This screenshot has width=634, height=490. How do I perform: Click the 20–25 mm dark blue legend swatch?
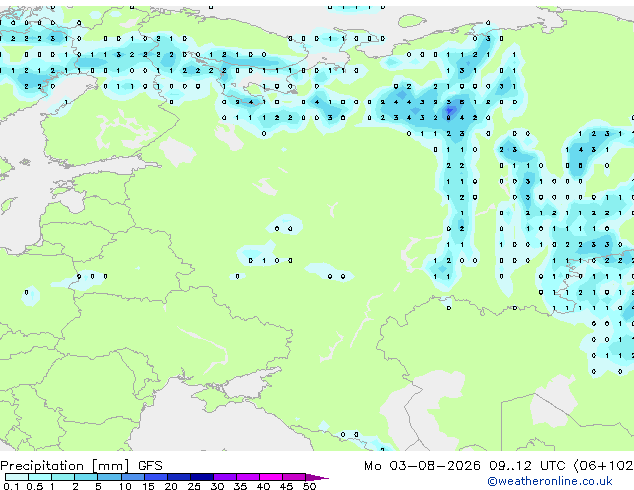pyautogui.click(x=178, y=477)
